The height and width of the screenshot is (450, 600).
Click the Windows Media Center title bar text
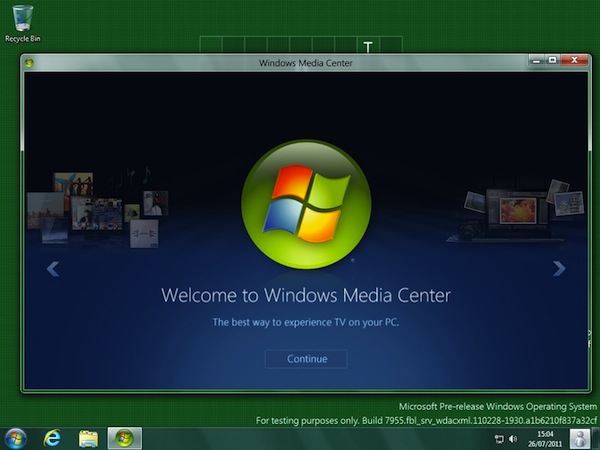coord(305,63)
